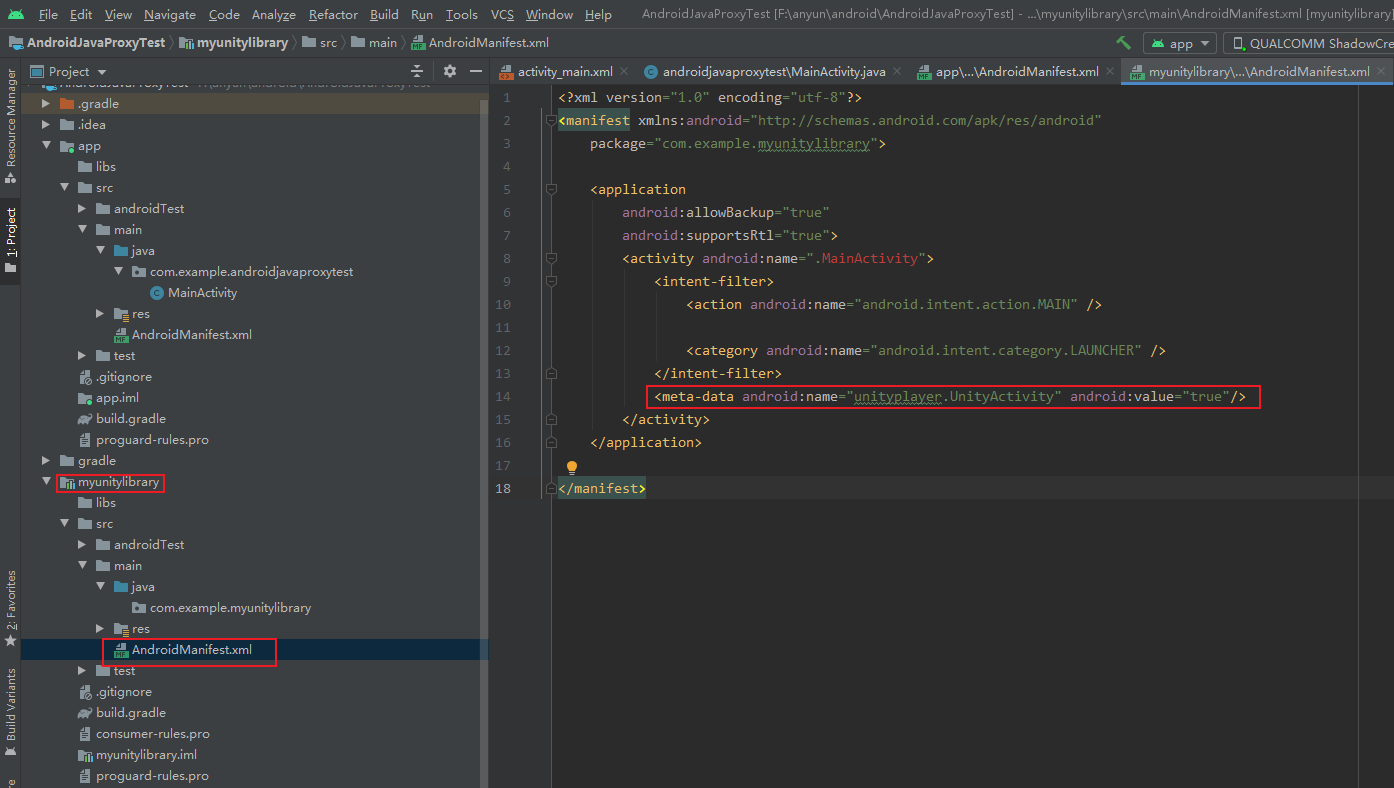This screenshot has width=1394, height=788.
Task: Select com.example.myunitylibrary package
Action: coord(230,608)
